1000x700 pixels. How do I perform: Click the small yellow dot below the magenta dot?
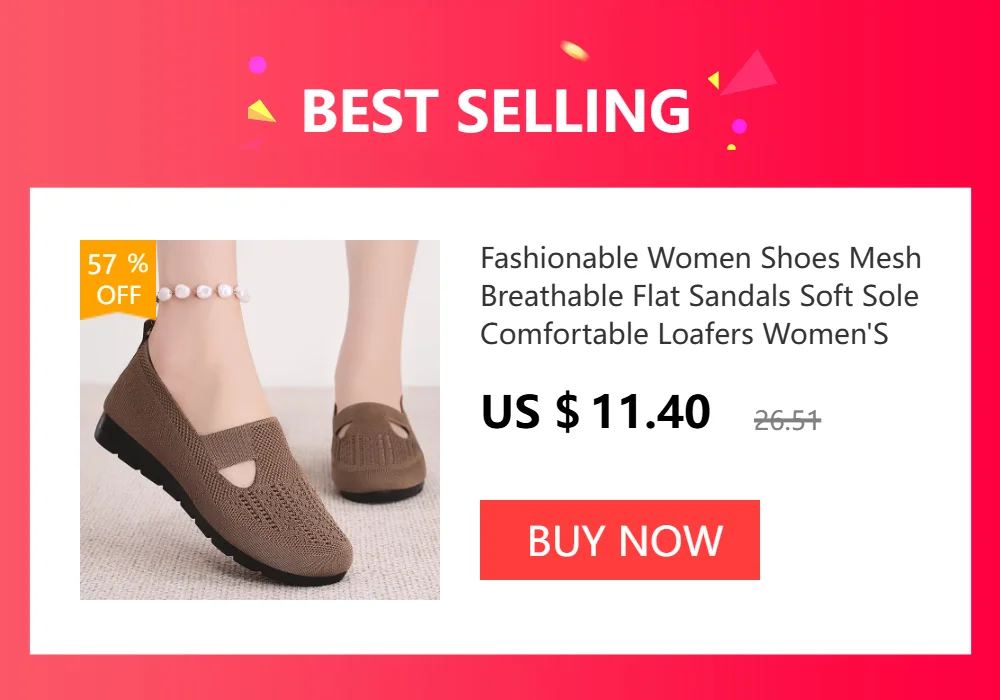pyautogui.click(x=732, y=147)
